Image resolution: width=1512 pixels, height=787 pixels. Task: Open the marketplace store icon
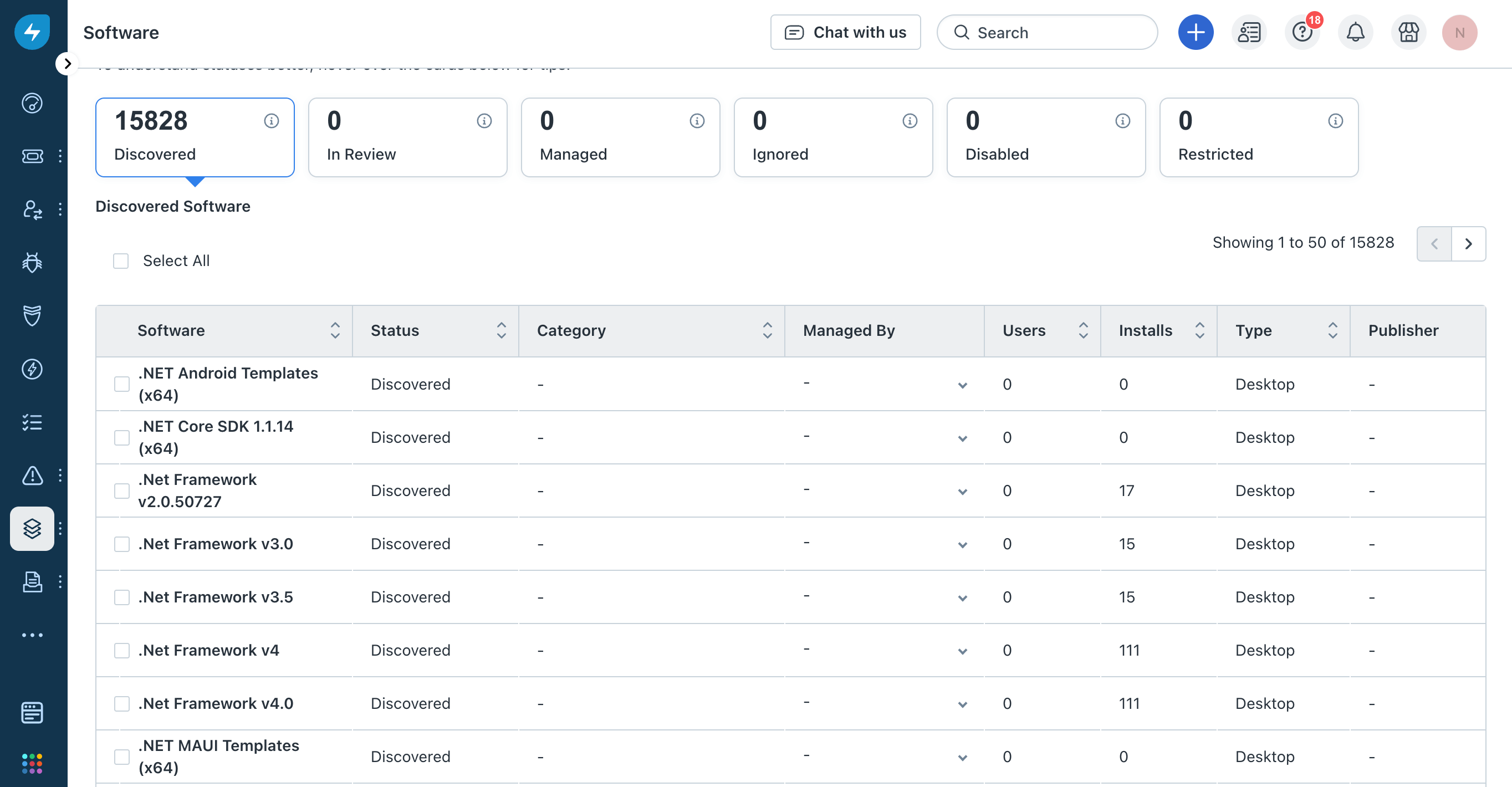pos(1407,32)
